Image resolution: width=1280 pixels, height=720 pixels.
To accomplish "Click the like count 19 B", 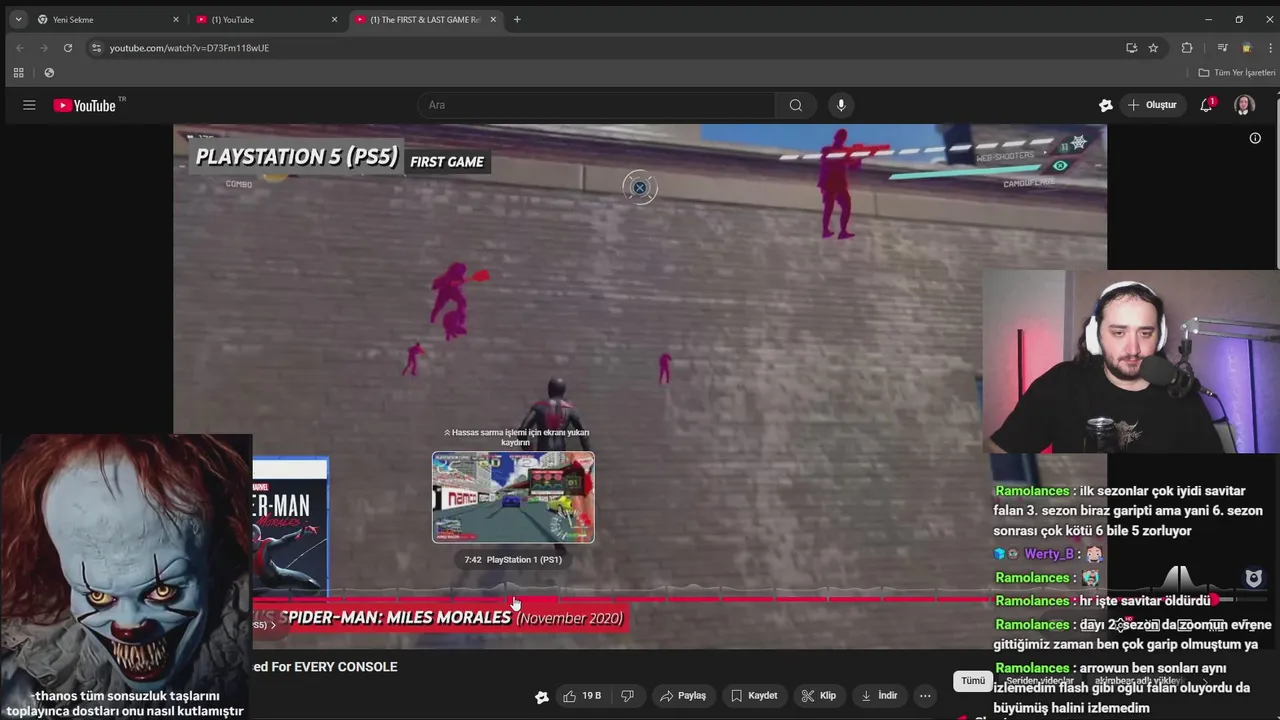I will [x=592, y=696].
